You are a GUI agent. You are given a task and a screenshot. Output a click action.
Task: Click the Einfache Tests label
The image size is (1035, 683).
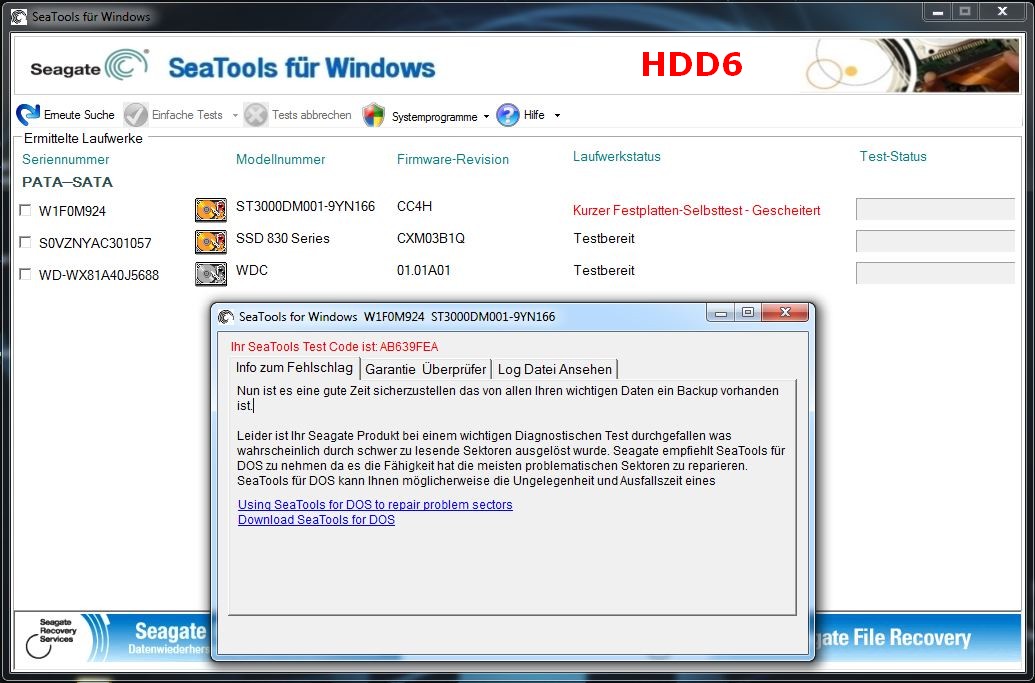pos(187,115)
